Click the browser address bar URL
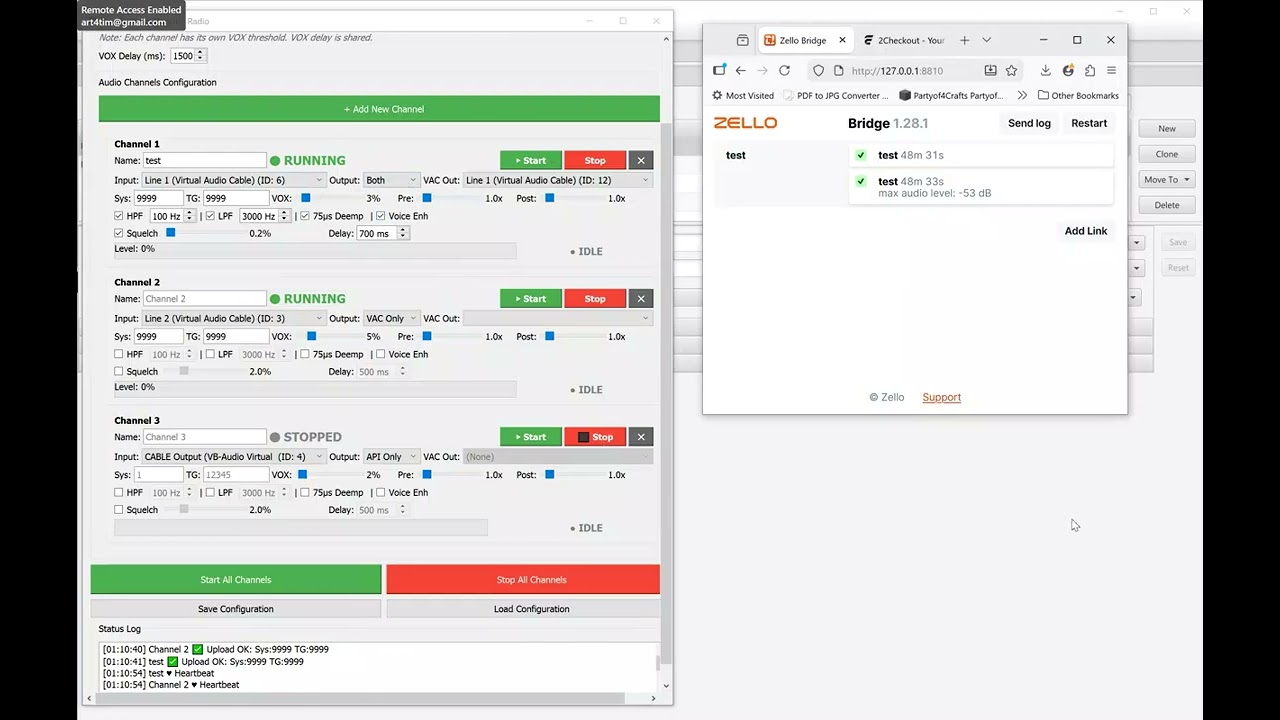The height and width of the screenshot is (720, 1280). (x=897, y=71)
